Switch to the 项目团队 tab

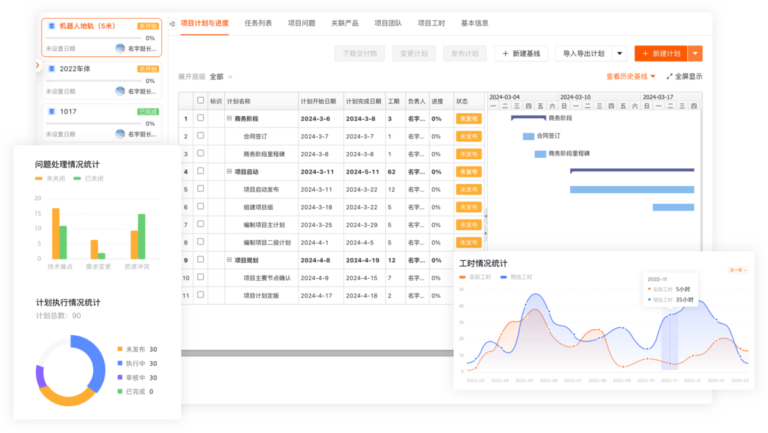[388, 23]
